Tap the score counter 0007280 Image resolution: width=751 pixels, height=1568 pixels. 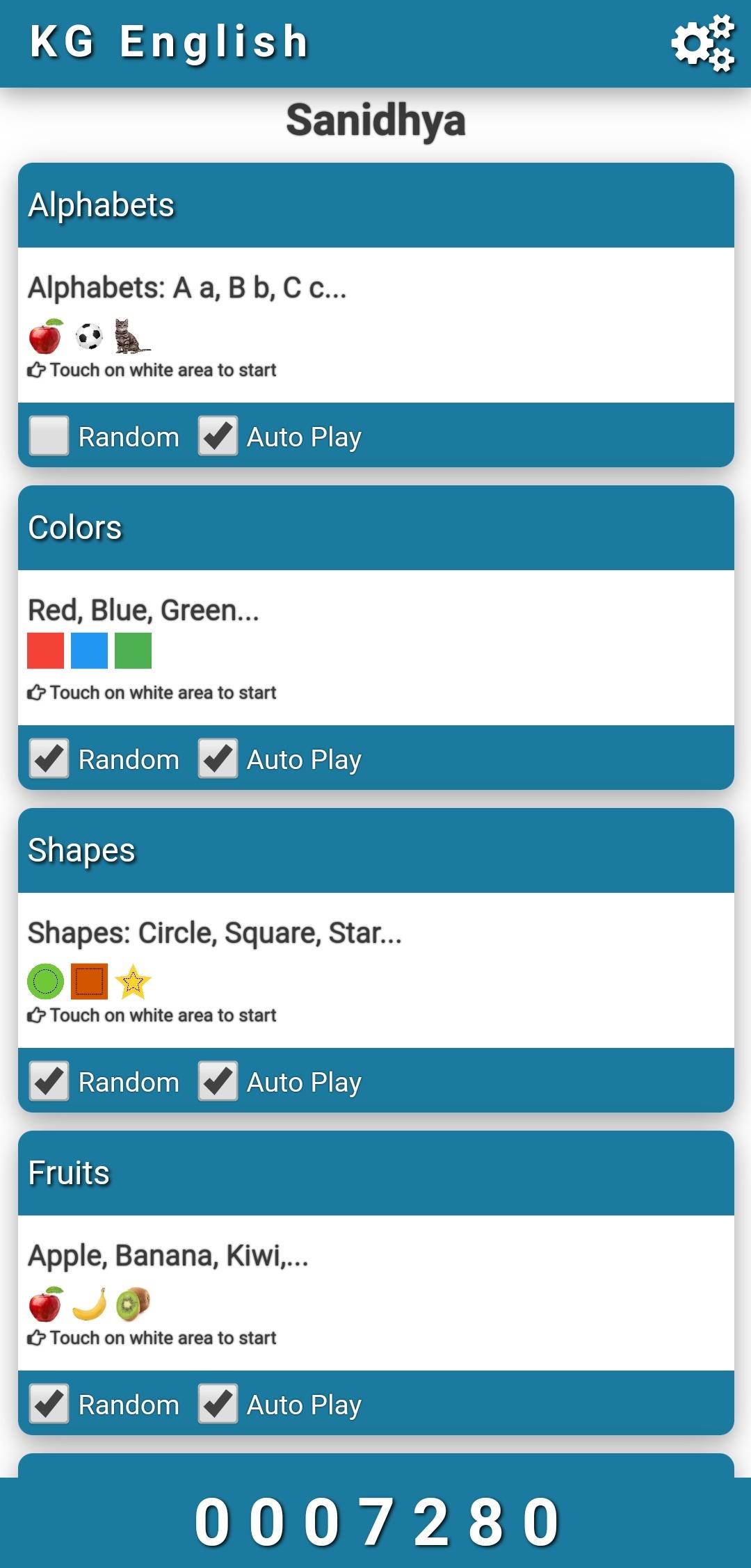click(x=375, y=1522)
